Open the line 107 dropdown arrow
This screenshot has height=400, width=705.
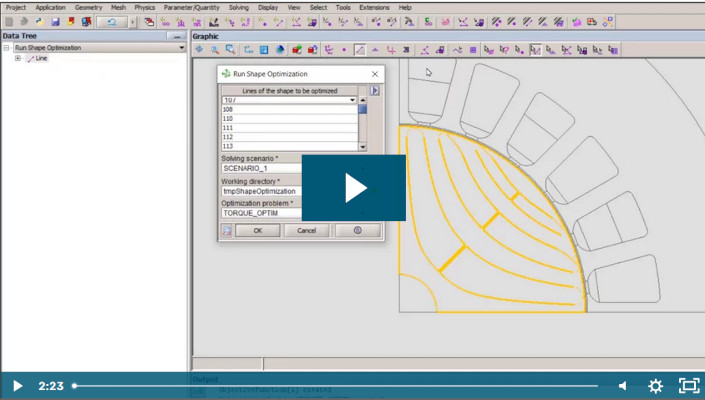pyautogui.click(x=352, y=100)
